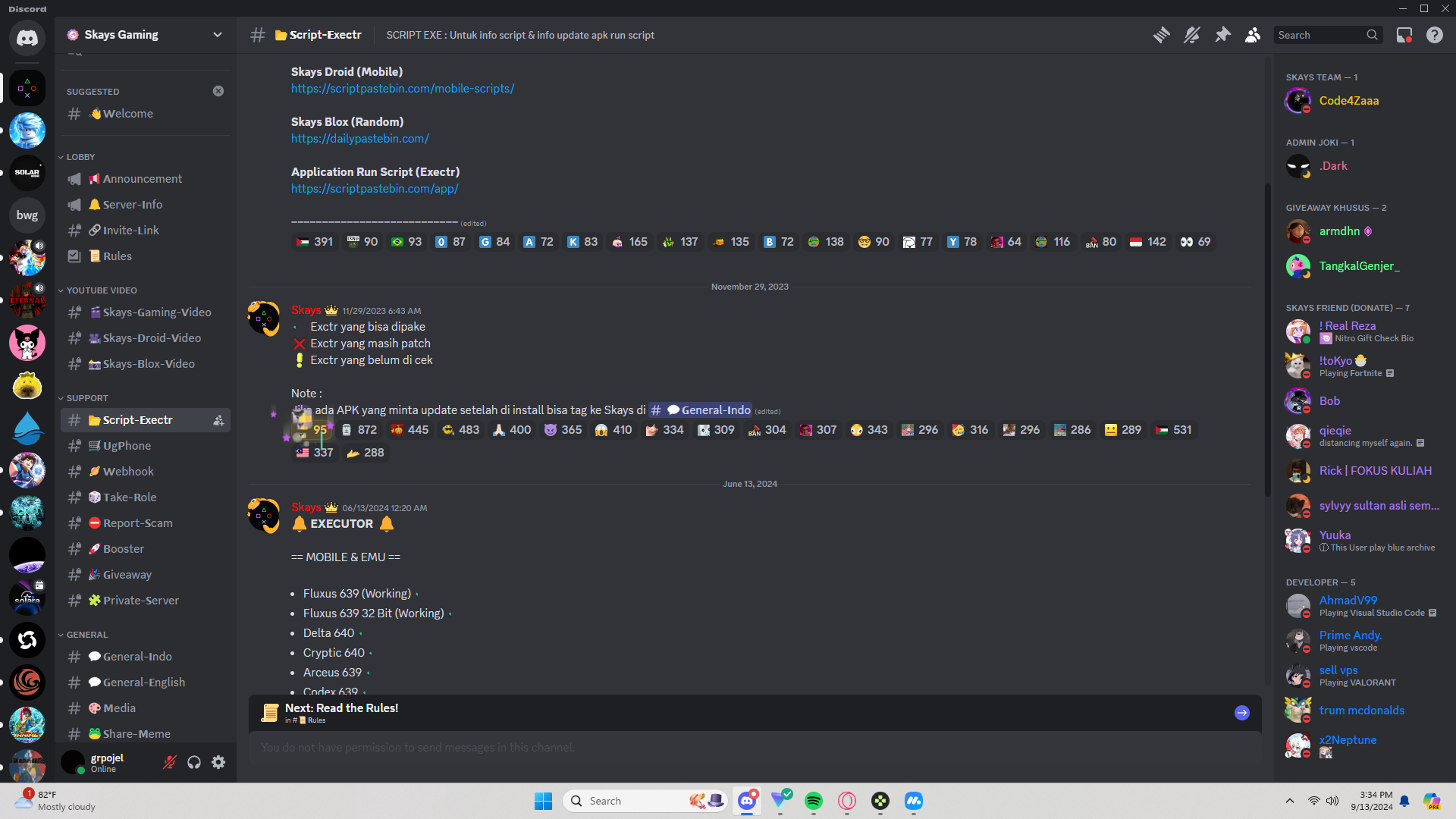Open the Wi-Fi network tray icon
1456x819 pixels.
click(1313, 801)
